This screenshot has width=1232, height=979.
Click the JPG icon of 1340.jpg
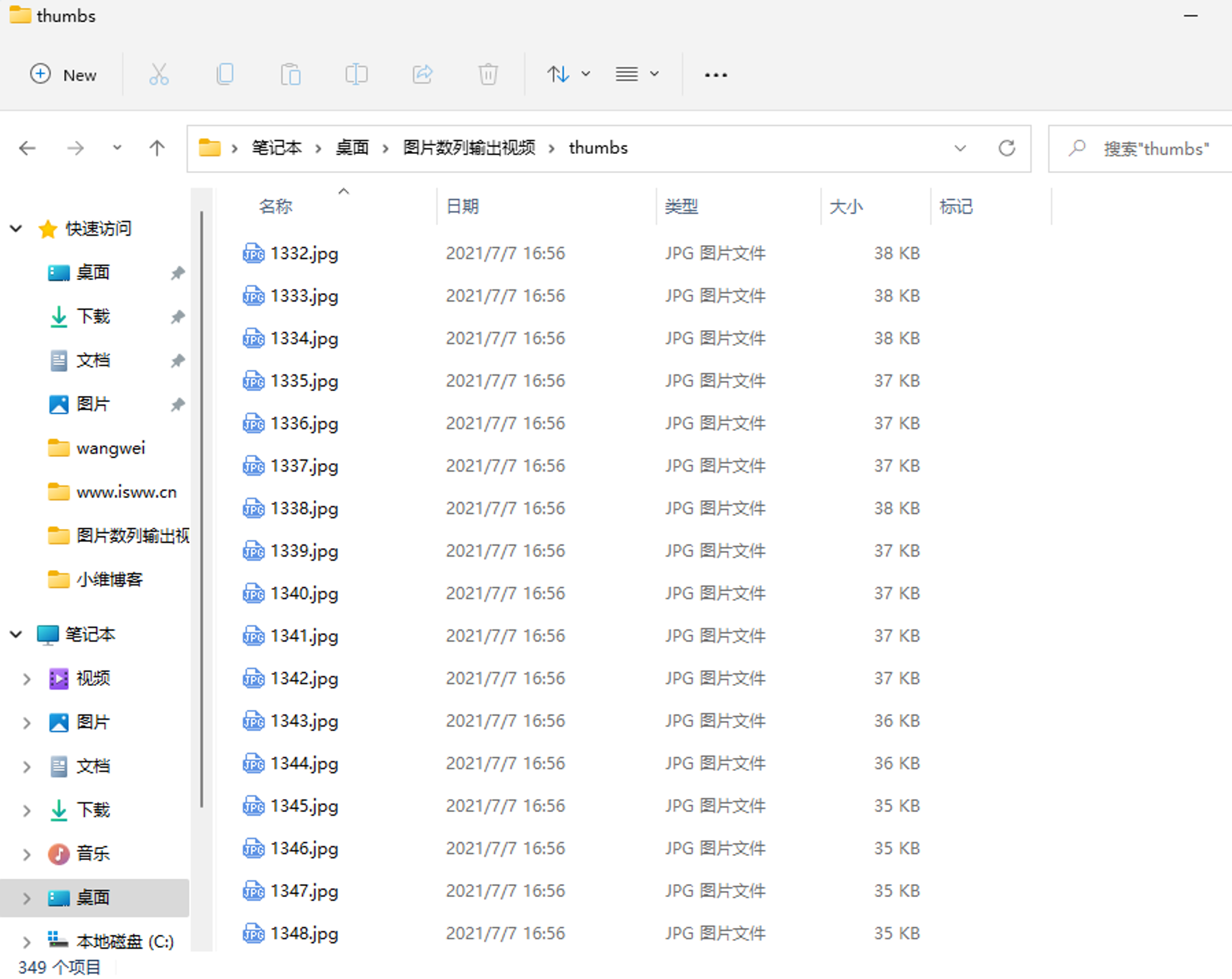coord(253,593)
